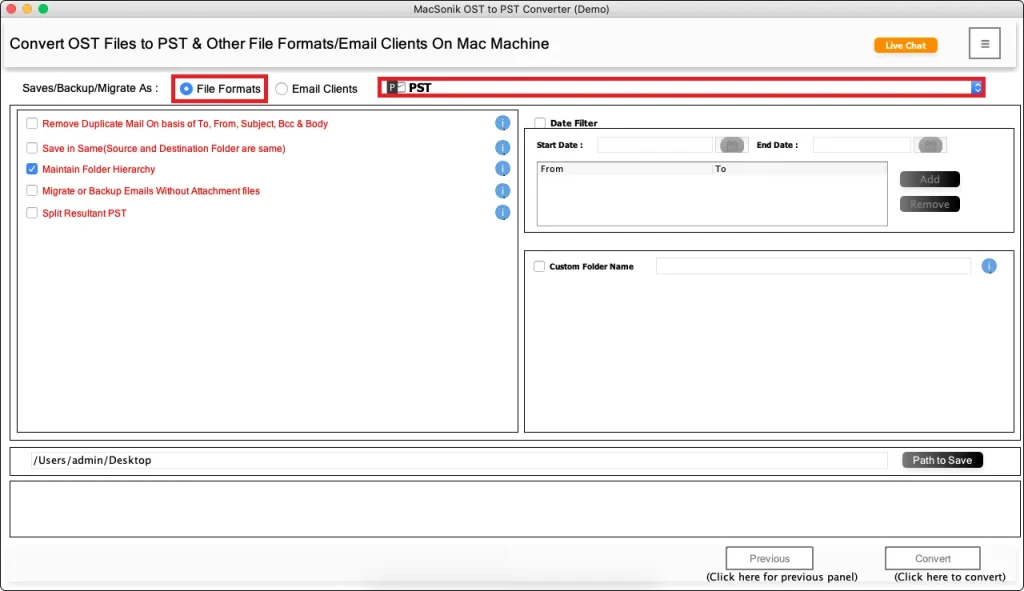This screenshot has width=1024, height=591.
Task: Click info icon beside Maintain Folder Hierarchy
Action: (x=503, y=169)
